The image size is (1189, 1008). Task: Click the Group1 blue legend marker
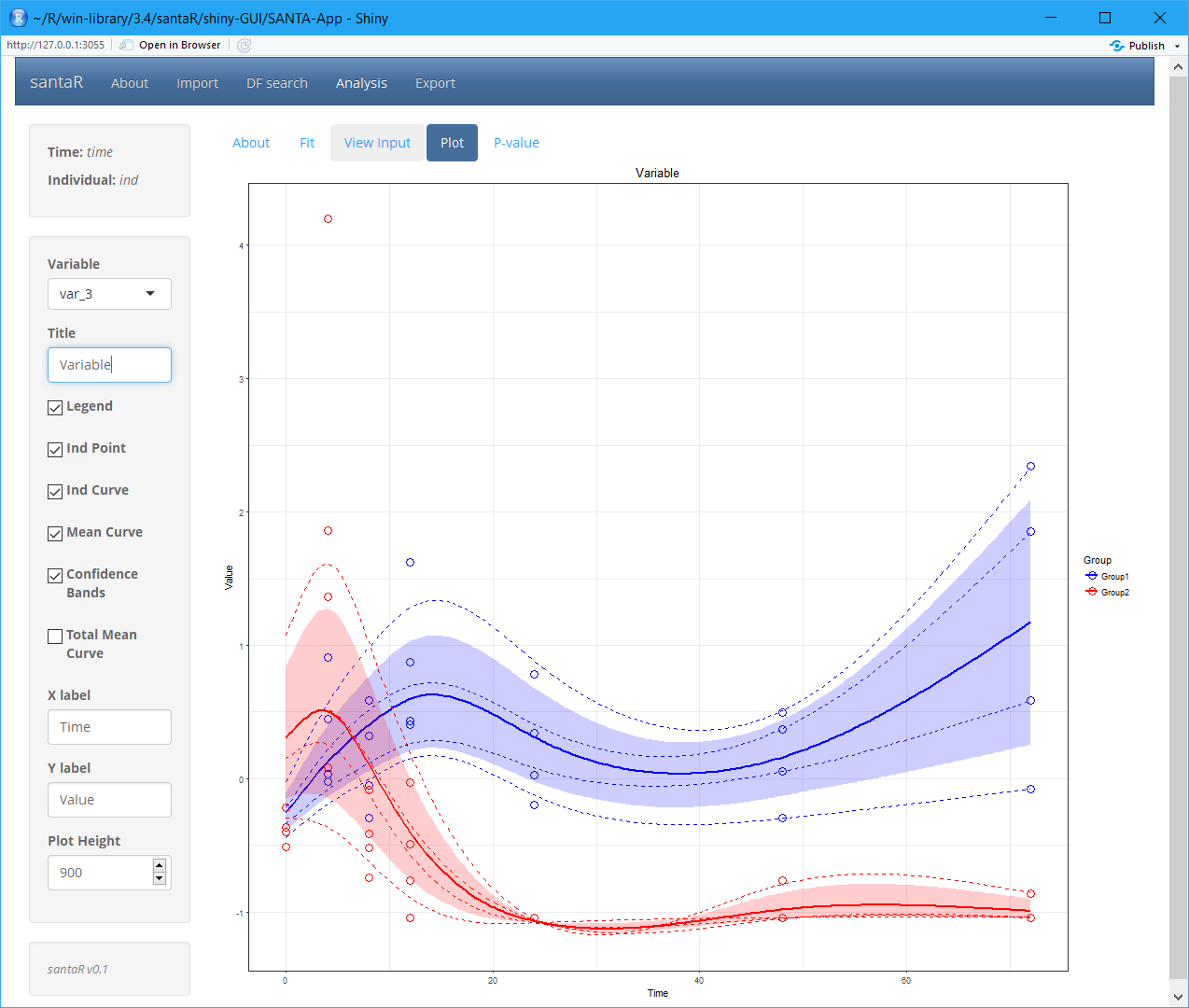[x=1092, y=576]
